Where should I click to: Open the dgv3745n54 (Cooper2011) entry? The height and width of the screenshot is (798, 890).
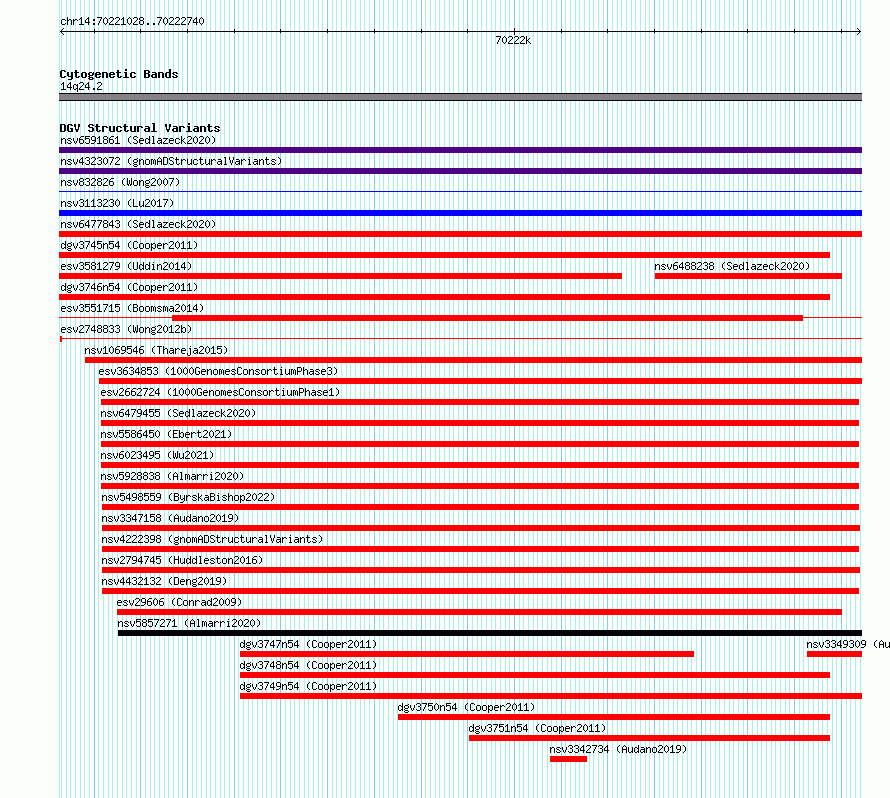point(129,245)
